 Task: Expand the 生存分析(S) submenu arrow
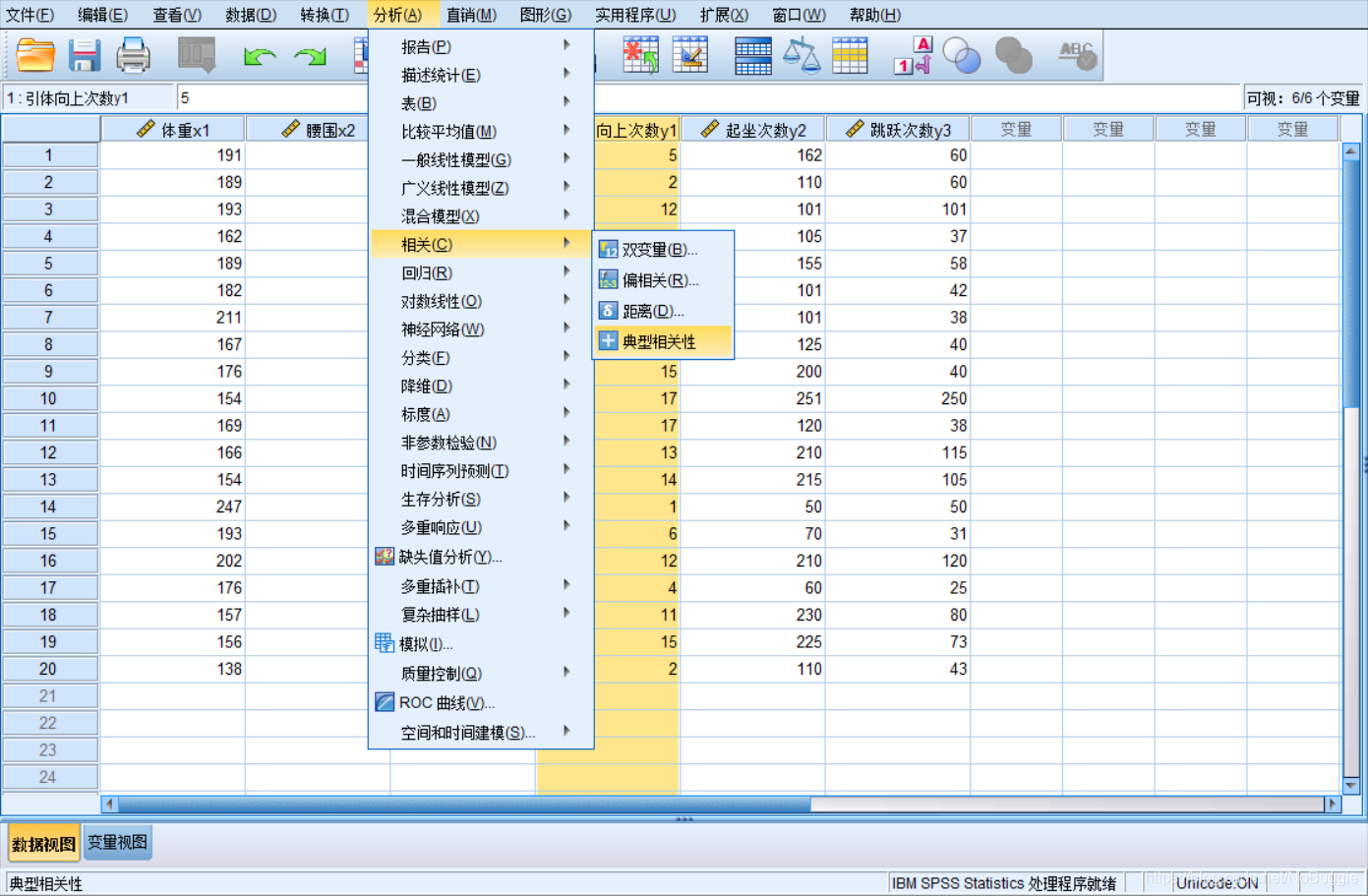pyautogui.click(x=567, y=498)
